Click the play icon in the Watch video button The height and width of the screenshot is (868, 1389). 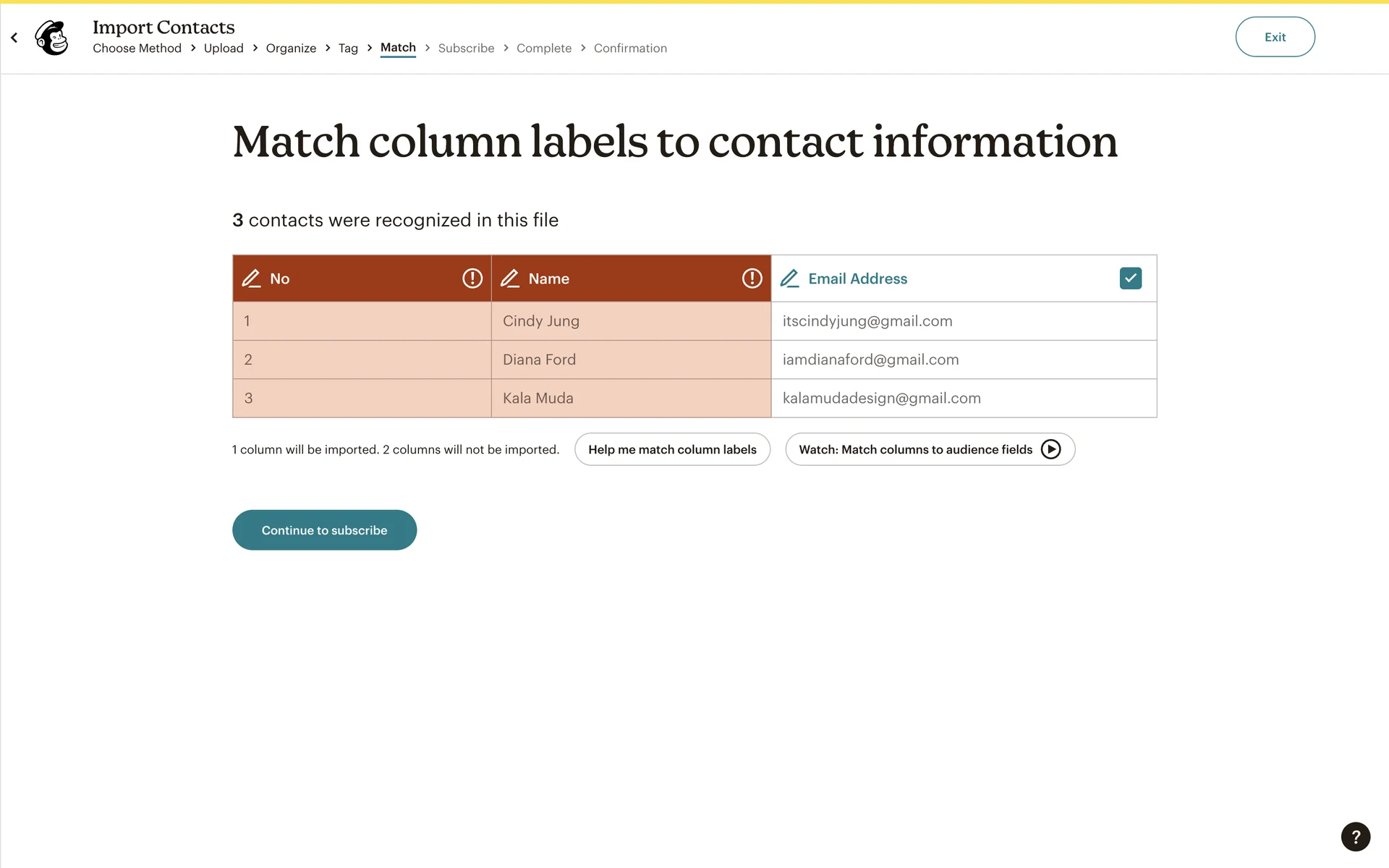click(x=1050, y=449)
